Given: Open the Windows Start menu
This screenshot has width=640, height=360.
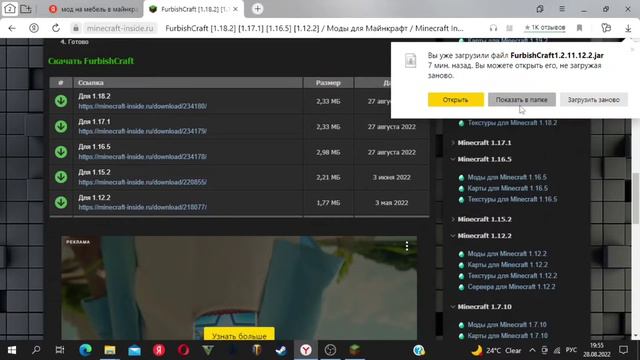Looking at the screenshot, I should coord(12,350).
